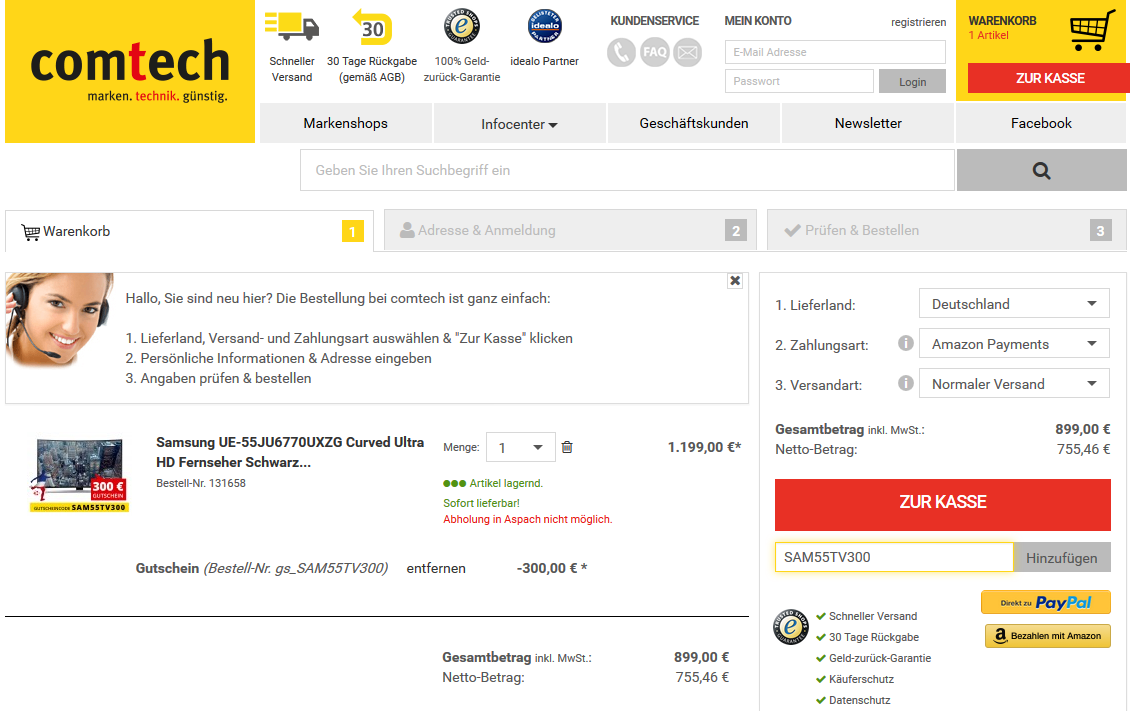The width and height of the screenshot is (1130, 711).
Task: Click the Passwort input field
Action: (799, 81)
